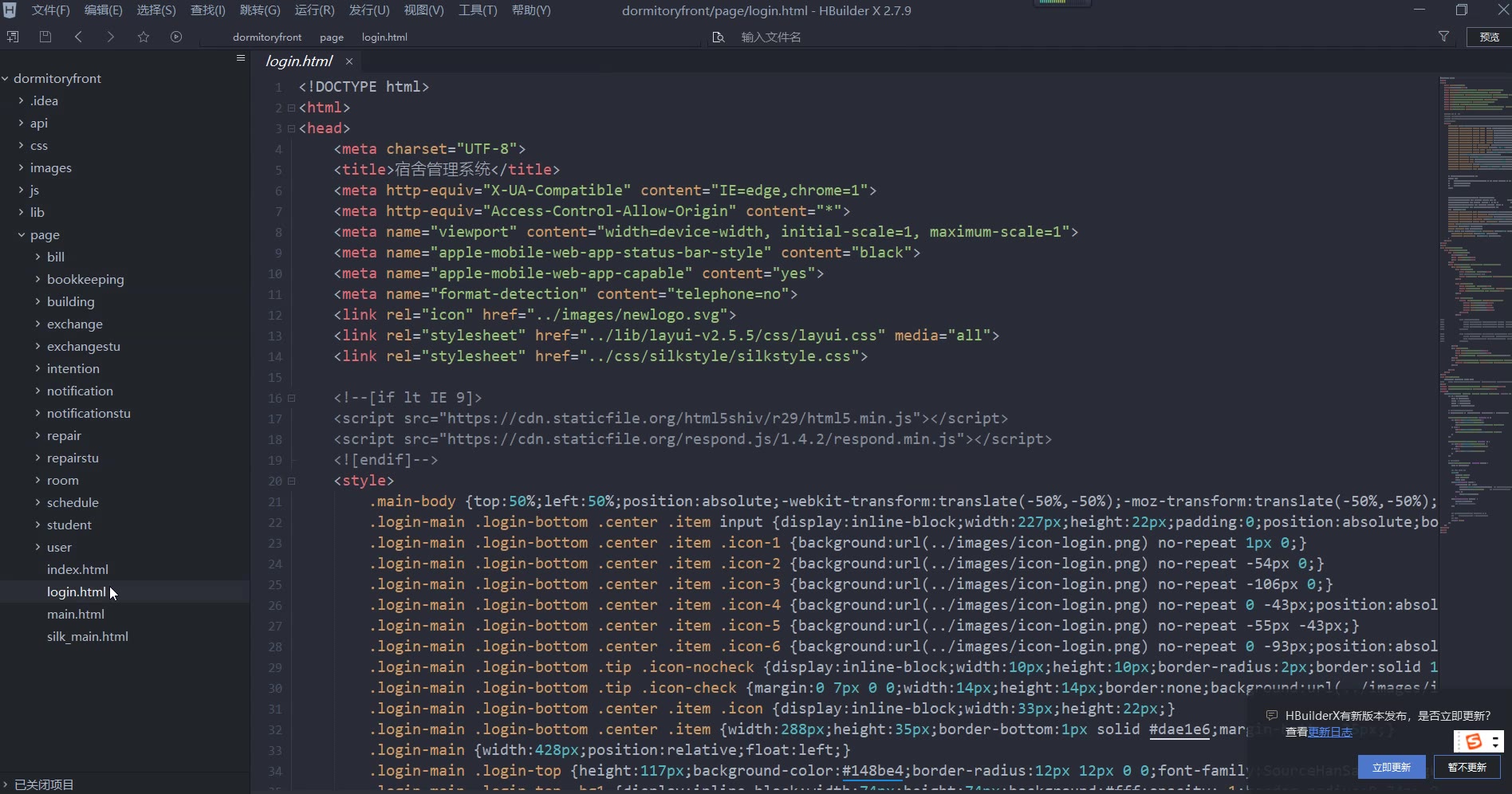Open the 文件(F) menu

pos(50,10)
